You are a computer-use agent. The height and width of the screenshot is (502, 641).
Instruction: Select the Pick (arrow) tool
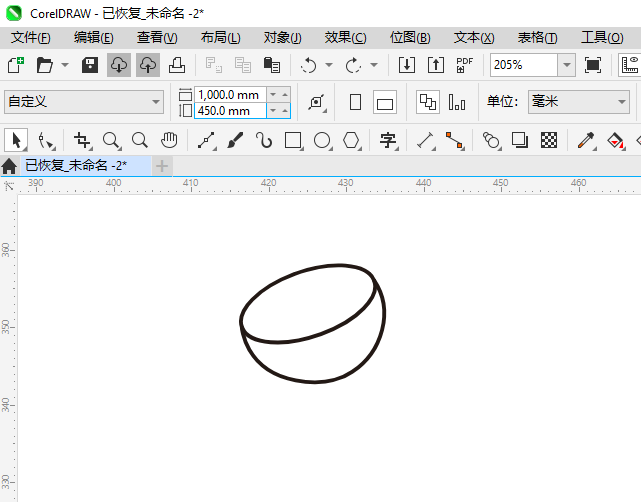click(x=16, y=140)
